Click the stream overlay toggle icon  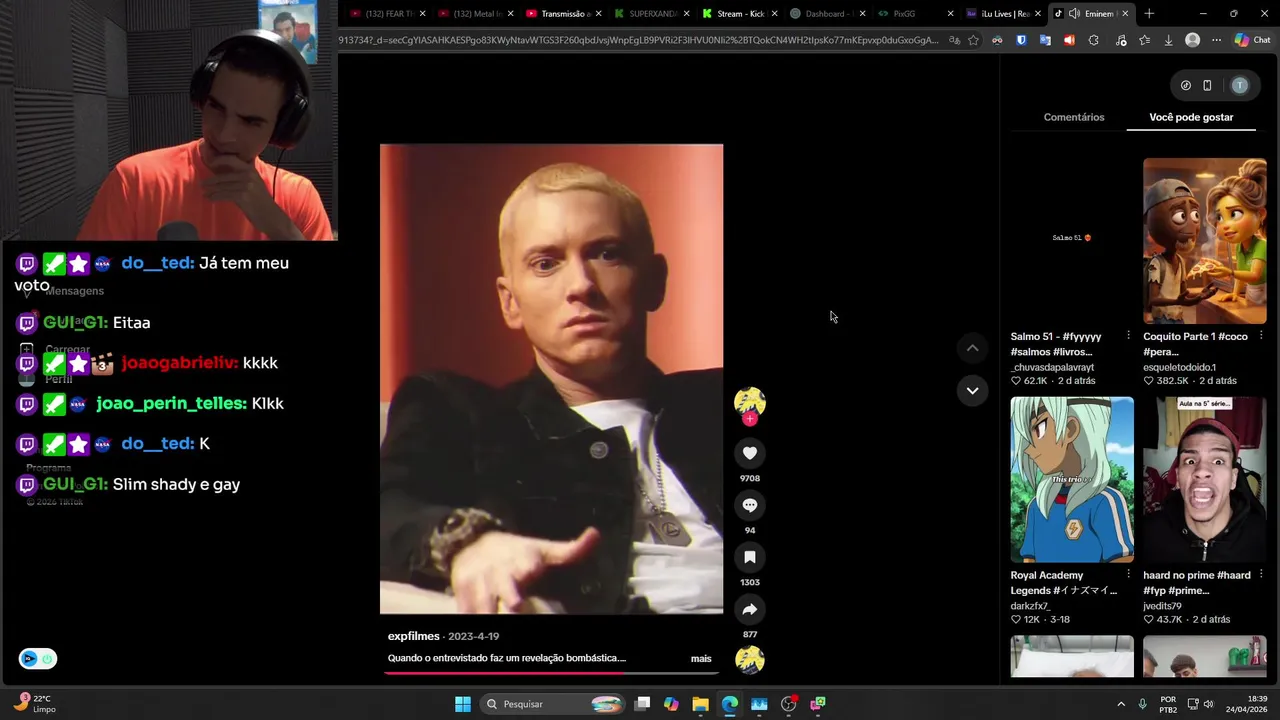click(38, 658)
